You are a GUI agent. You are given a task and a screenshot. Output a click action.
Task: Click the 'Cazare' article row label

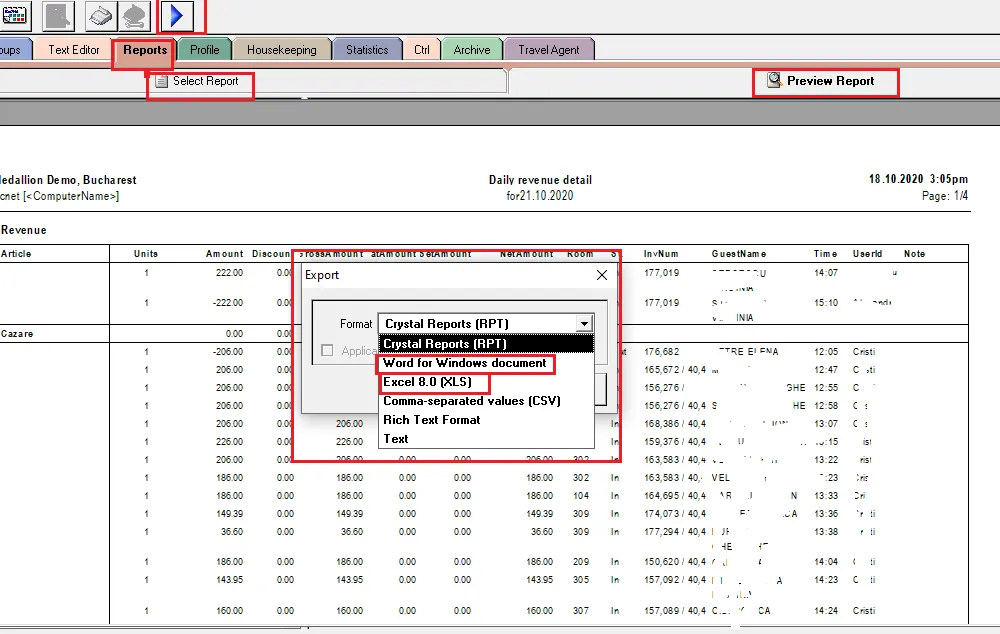[x=17, y=334]
